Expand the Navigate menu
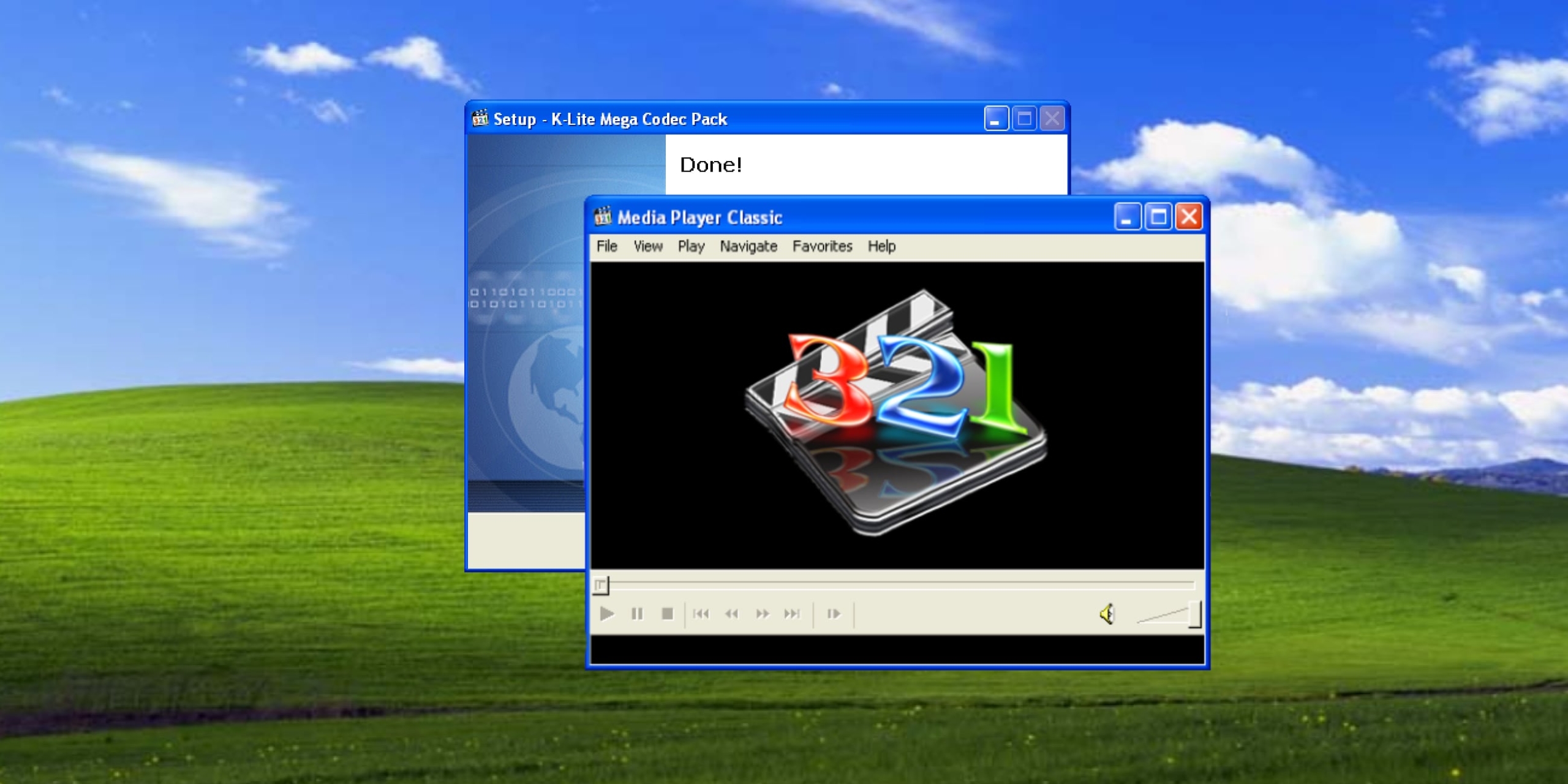The height and width of the screenshot is (784, 1568). click(x=748, y=246)
